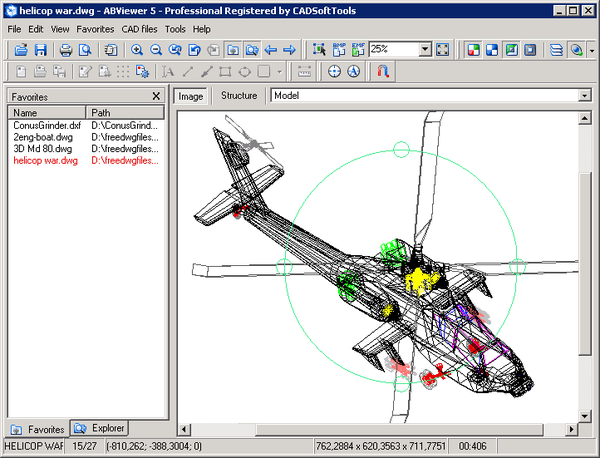Select ConusGrinder.dxf in Favorites list

coord(46,125)
